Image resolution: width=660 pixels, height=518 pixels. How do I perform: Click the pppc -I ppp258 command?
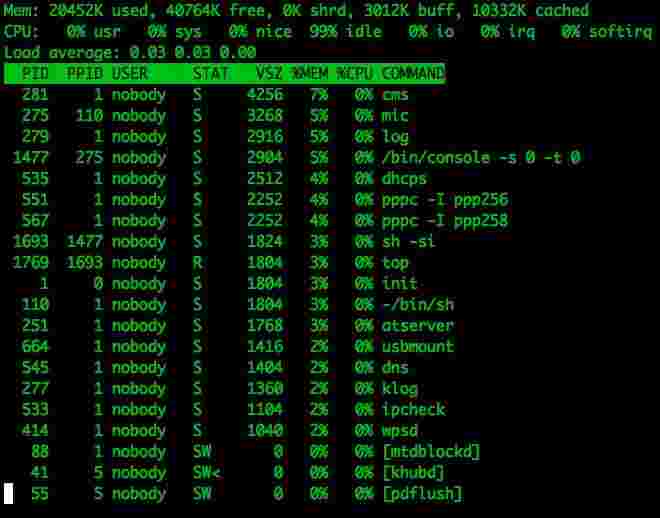[x=445, y=220]
